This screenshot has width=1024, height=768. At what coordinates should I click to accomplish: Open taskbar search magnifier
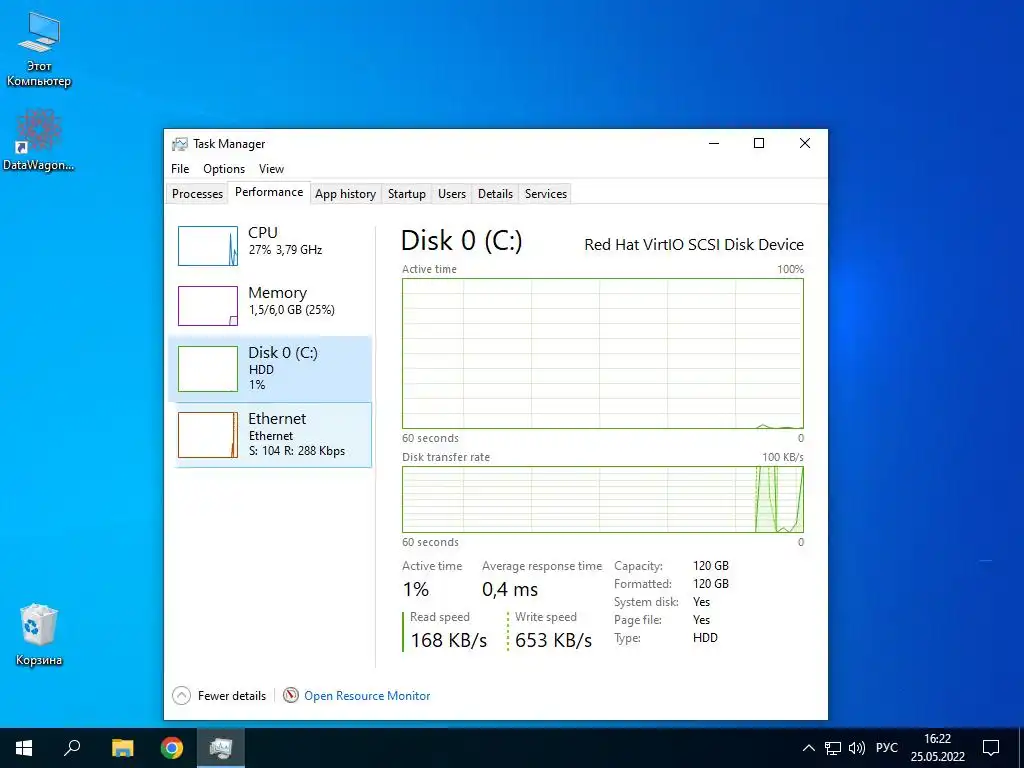72,748
